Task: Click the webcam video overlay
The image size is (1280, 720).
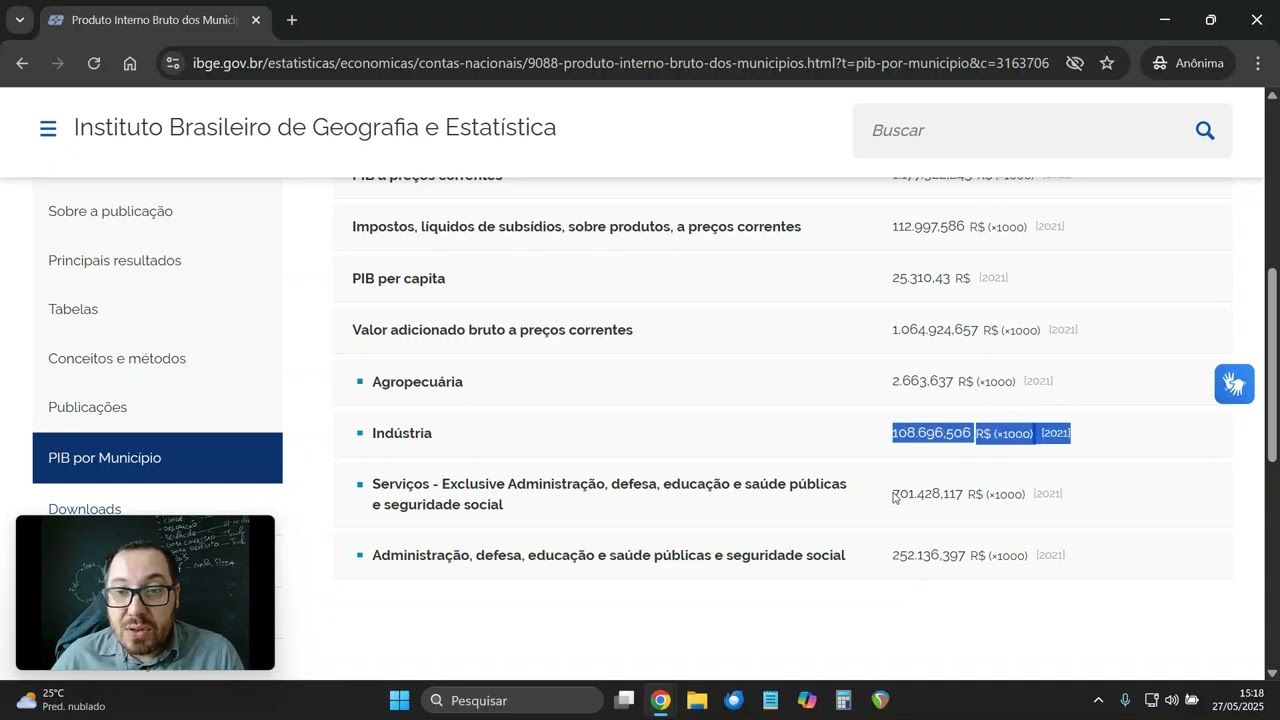Action: pyautogui.click(x=145, y=592)
